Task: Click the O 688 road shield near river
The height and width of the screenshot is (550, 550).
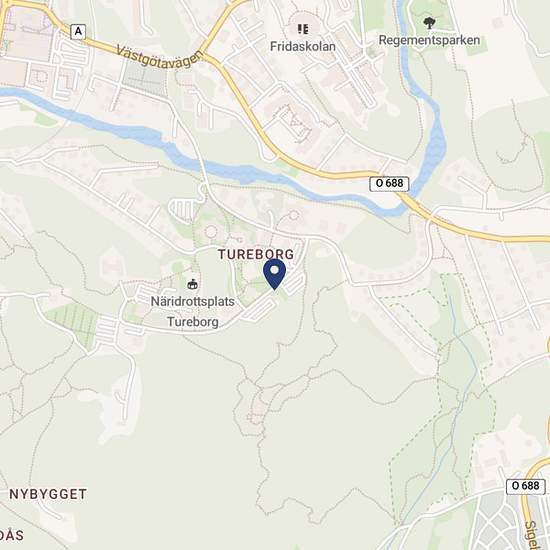Action: pyautogui.click(x=389, y=183)
